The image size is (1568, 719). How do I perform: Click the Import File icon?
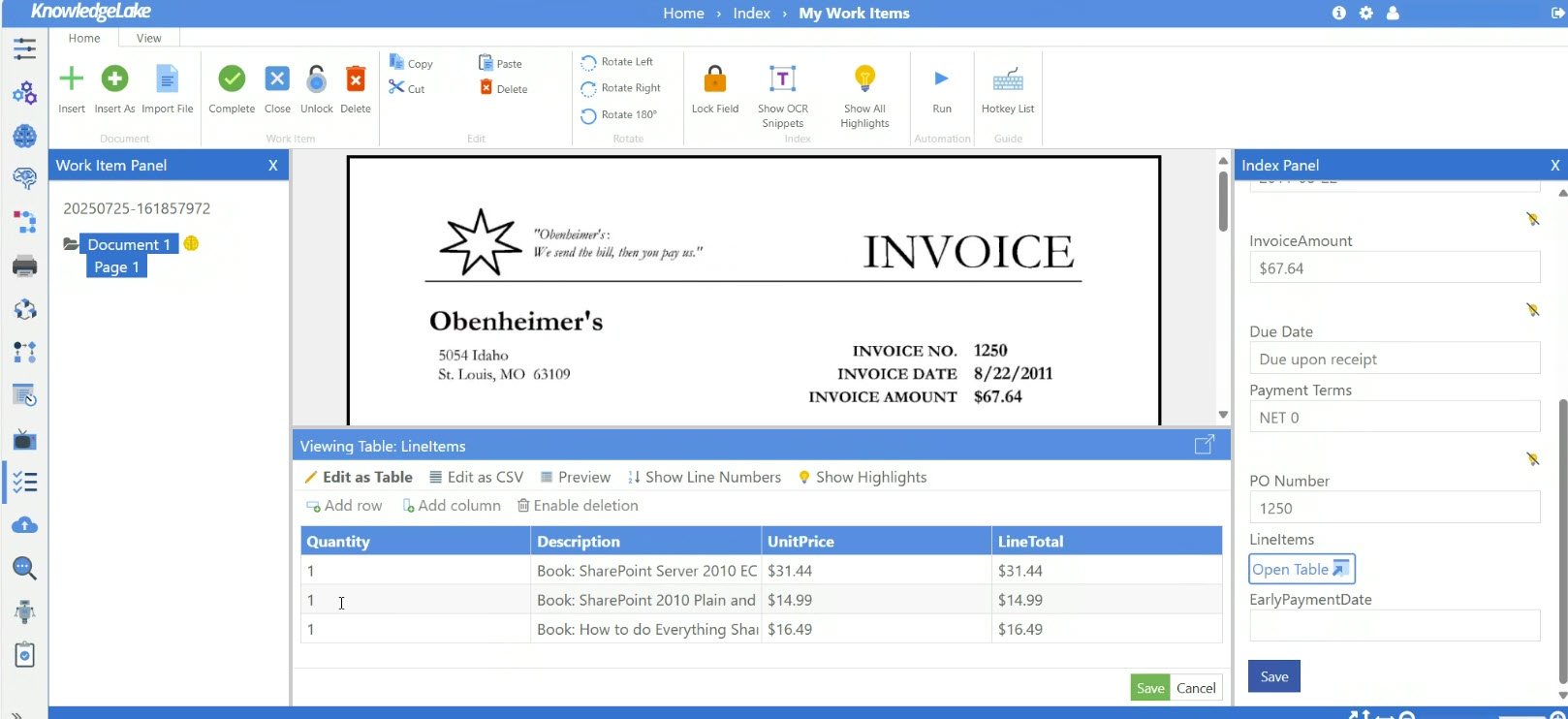168,79
